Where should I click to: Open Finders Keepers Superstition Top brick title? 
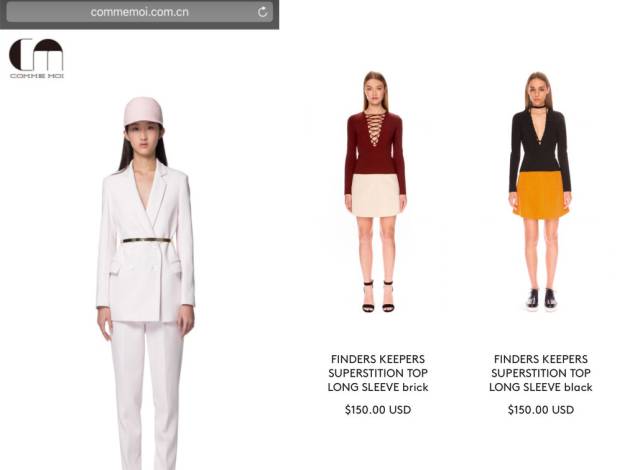tap(378, 373)
